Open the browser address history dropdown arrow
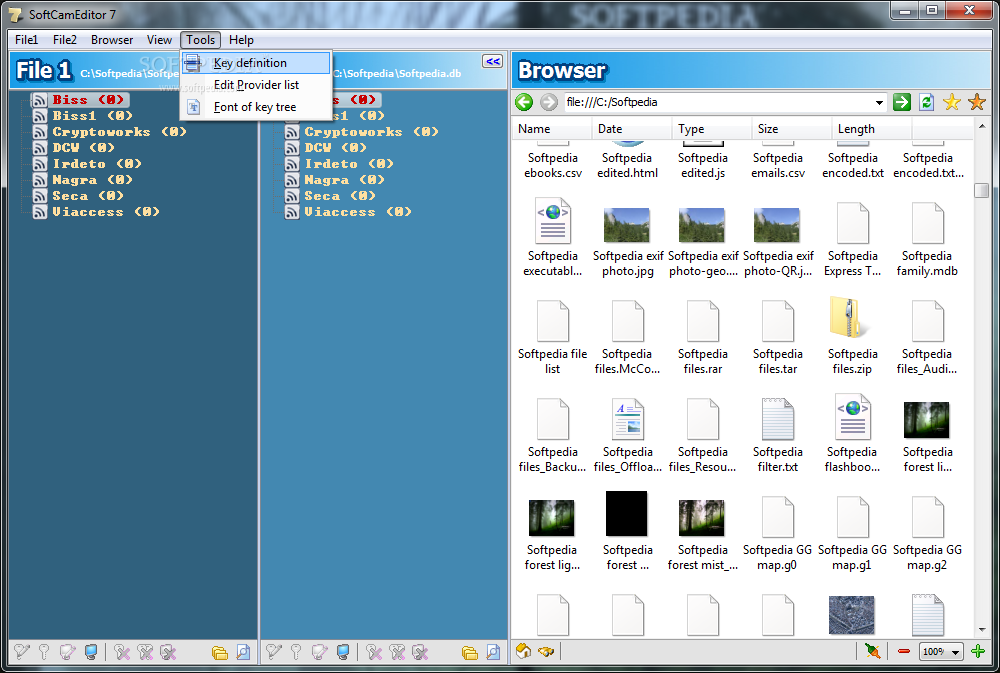This screenshot has height=673, width=1000. tap(879, 102)
